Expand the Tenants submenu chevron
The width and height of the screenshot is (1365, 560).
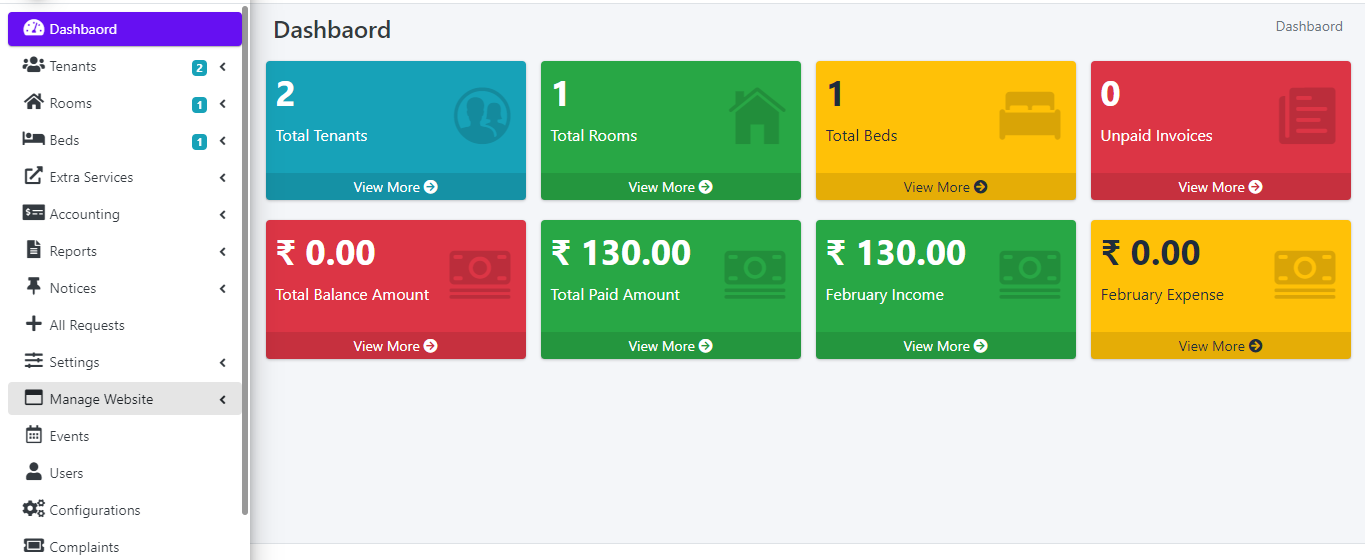click(222, 67)
